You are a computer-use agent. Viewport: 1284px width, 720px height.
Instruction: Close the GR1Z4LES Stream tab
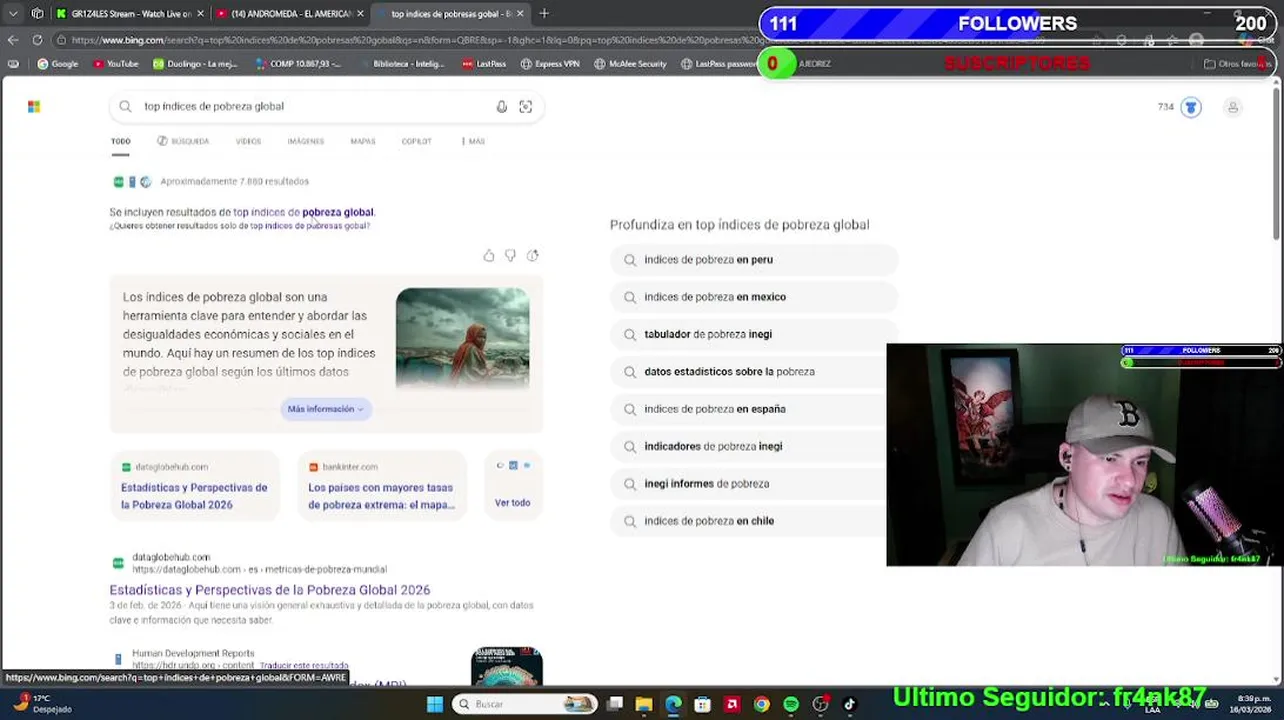point(200,14)
